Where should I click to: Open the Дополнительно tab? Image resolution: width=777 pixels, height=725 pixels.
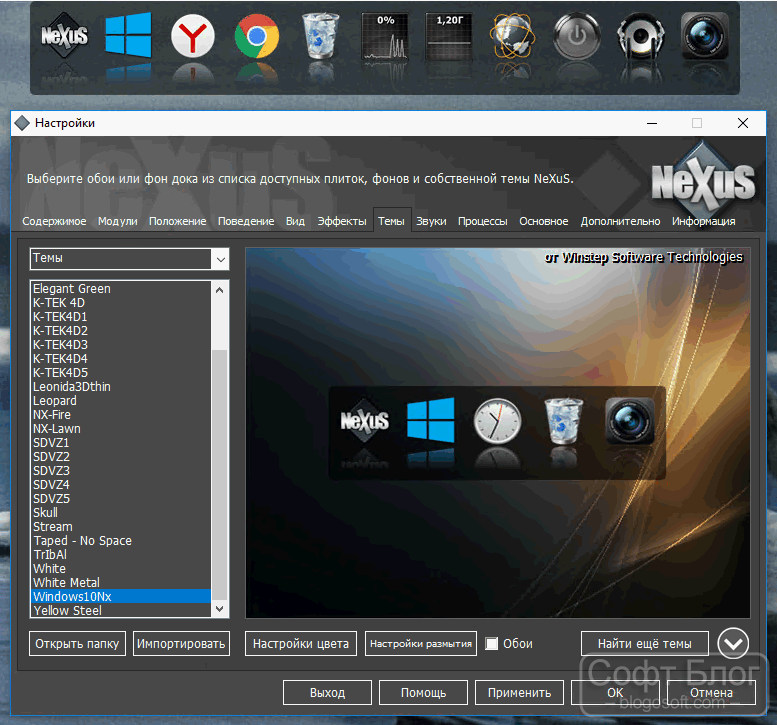pos(620,221)
